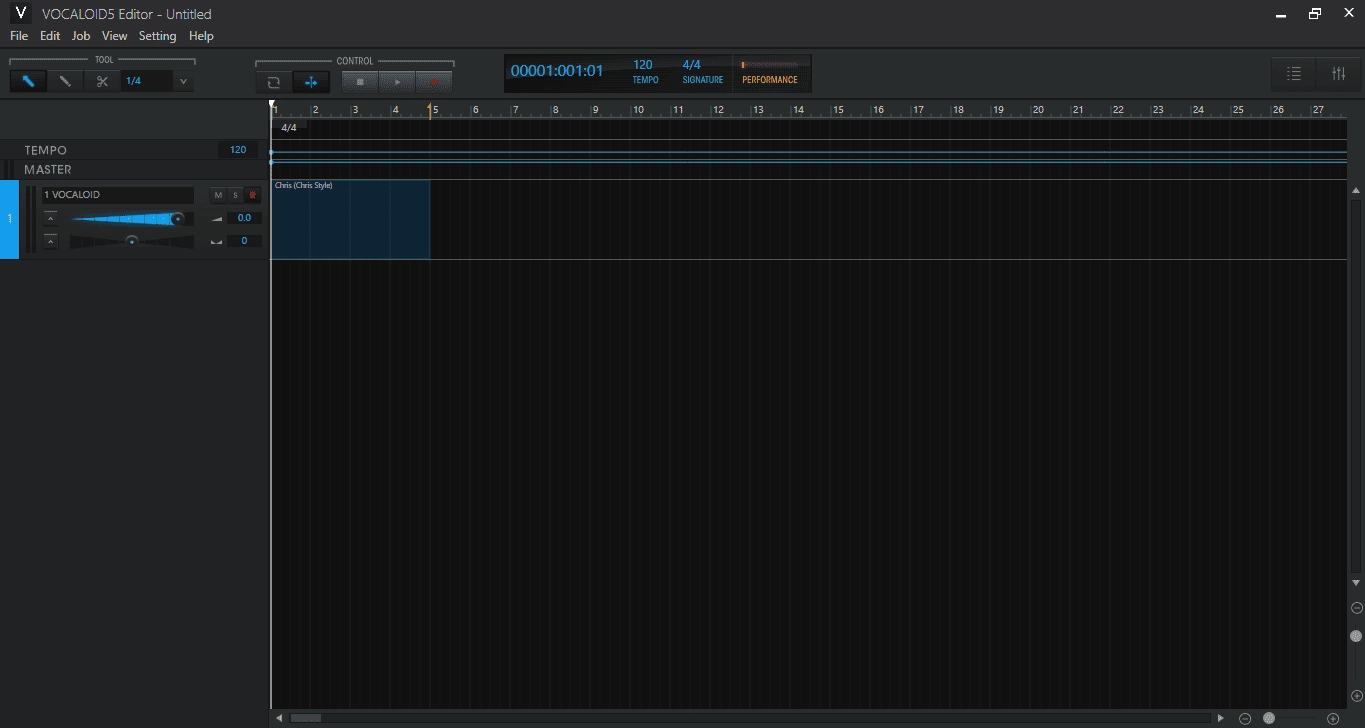The image size is (1365, 728).
Task: Click the vertical zoom slider handle
Action: 1356,636
